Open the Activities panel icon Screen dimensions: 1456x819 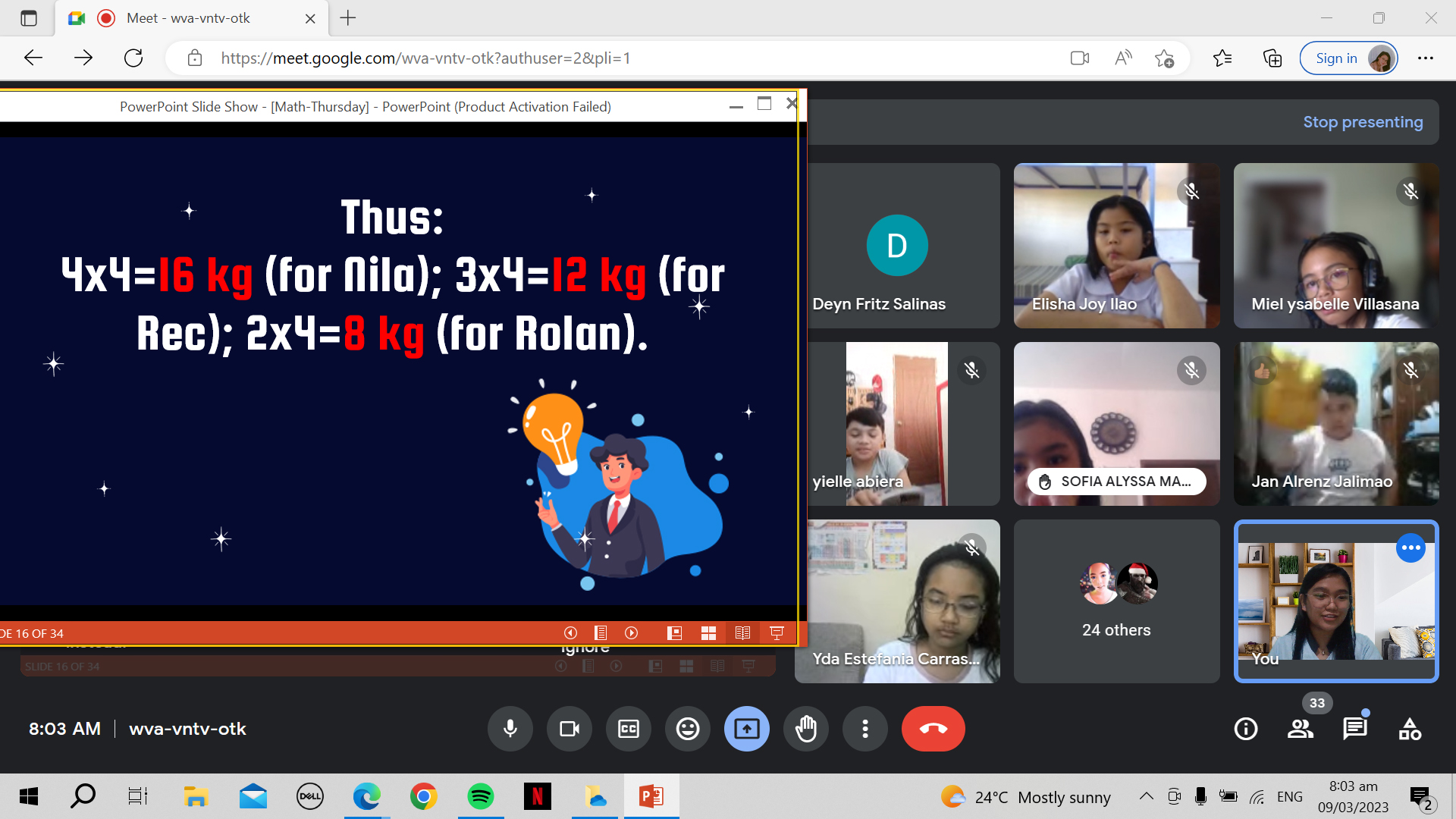(1410, 729)
